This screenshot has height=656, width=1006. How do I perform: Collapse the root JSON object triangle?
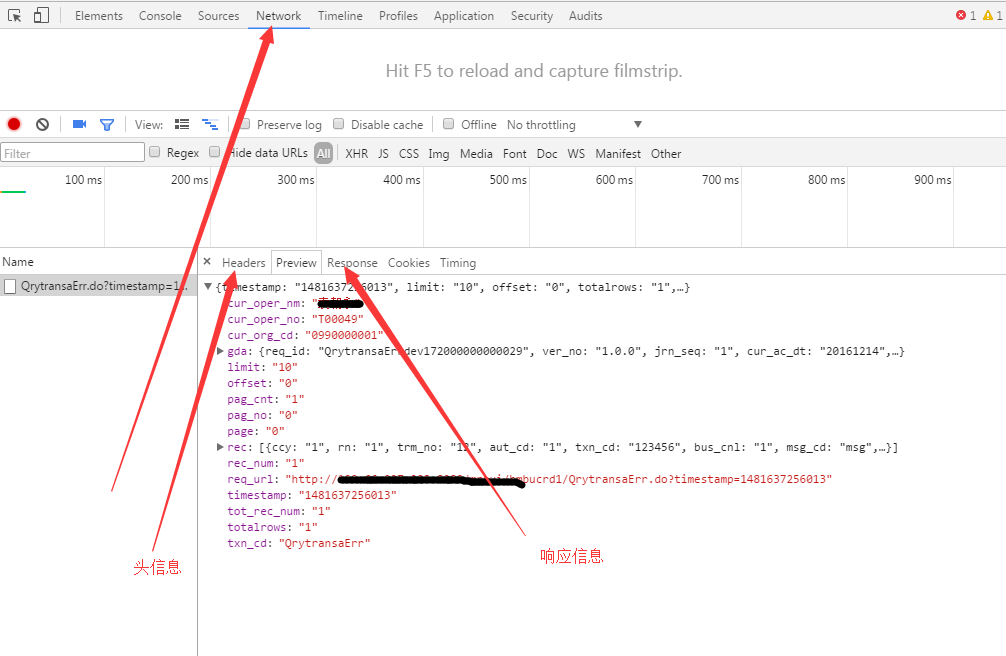[x=208, y=287]
